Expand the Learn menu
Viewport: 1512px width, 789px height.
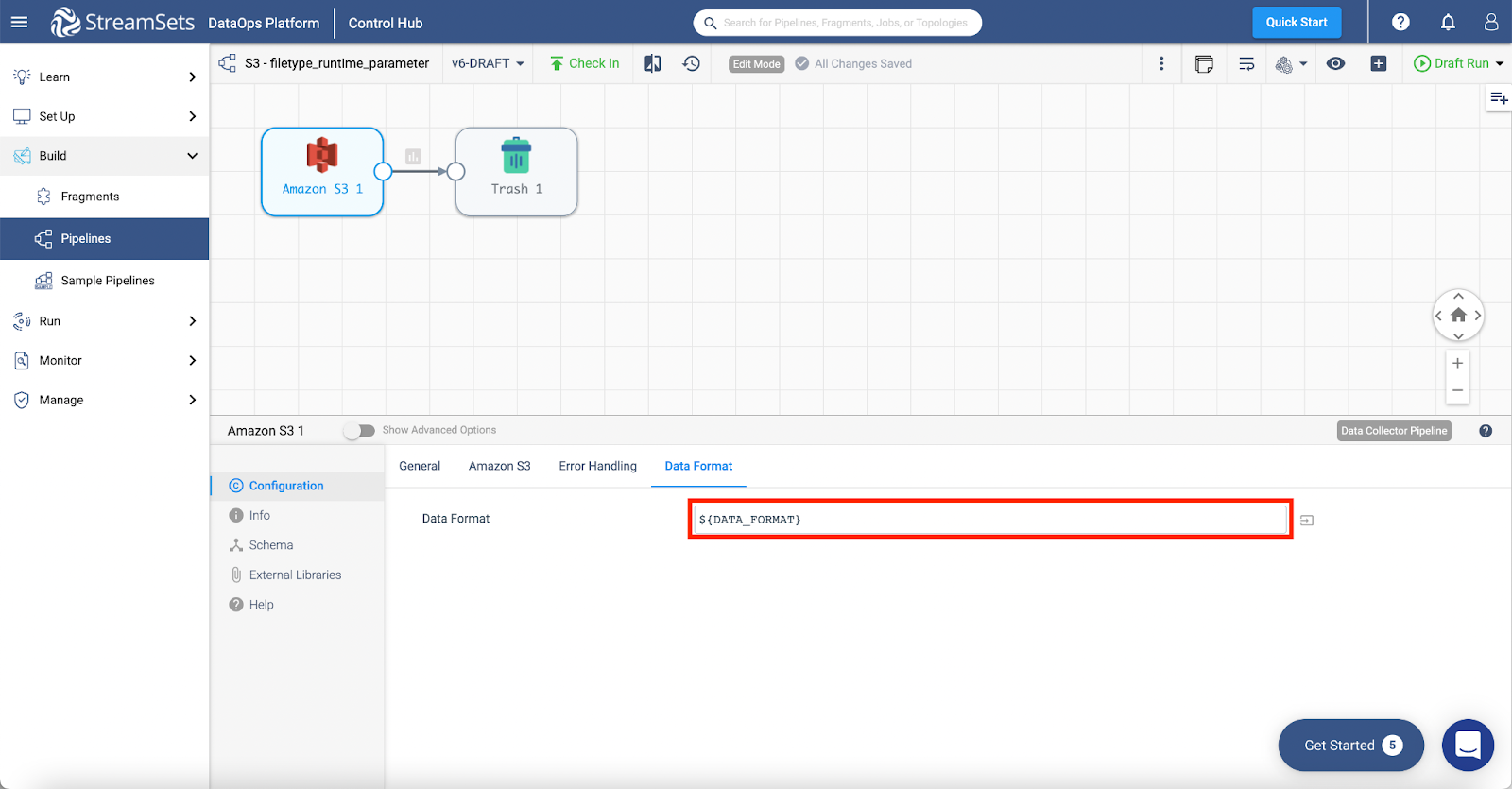pyautogui.click(x=105, y=77)
